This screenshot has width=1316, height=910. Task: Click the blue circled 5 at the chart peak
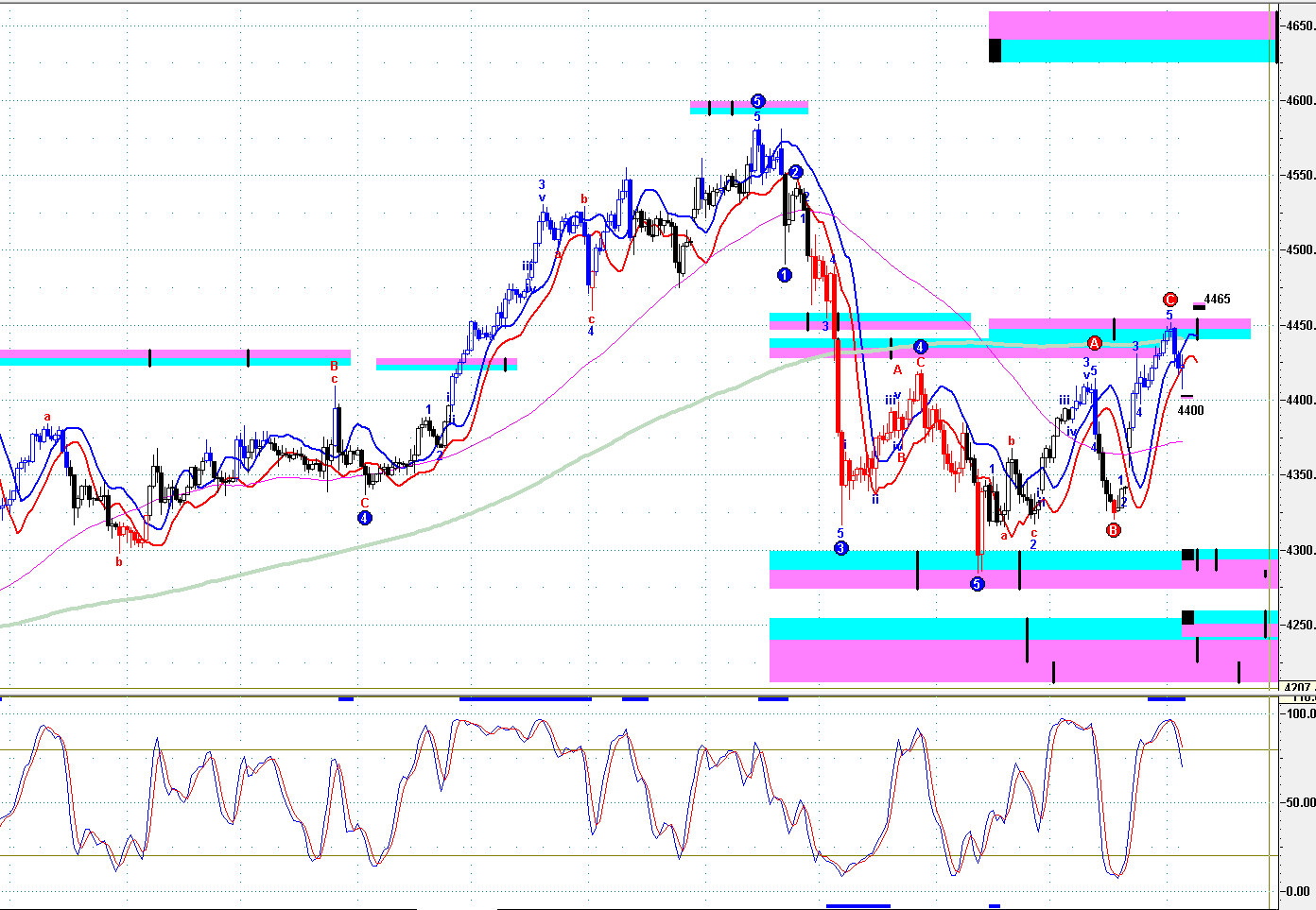click(x=757, y=101)
